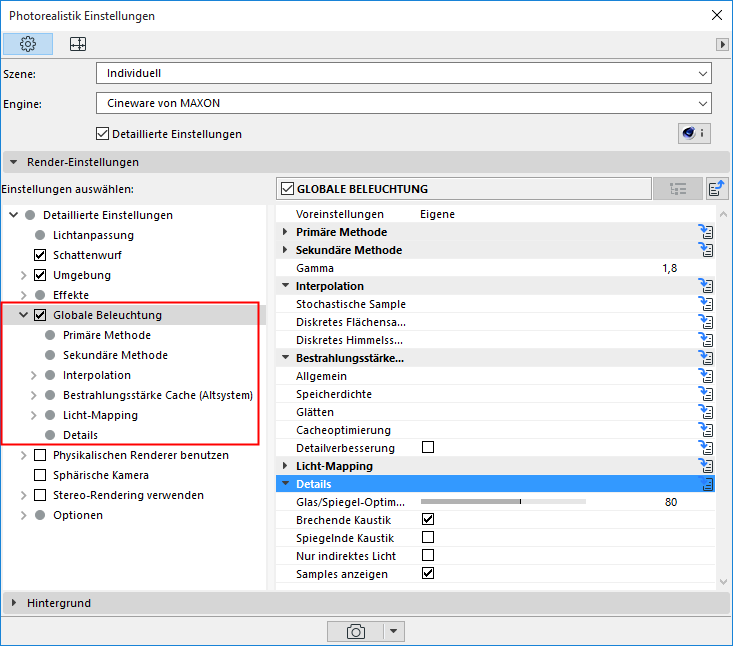
Task: Switch to the size settings tab
Action: (x=78, y=44)
